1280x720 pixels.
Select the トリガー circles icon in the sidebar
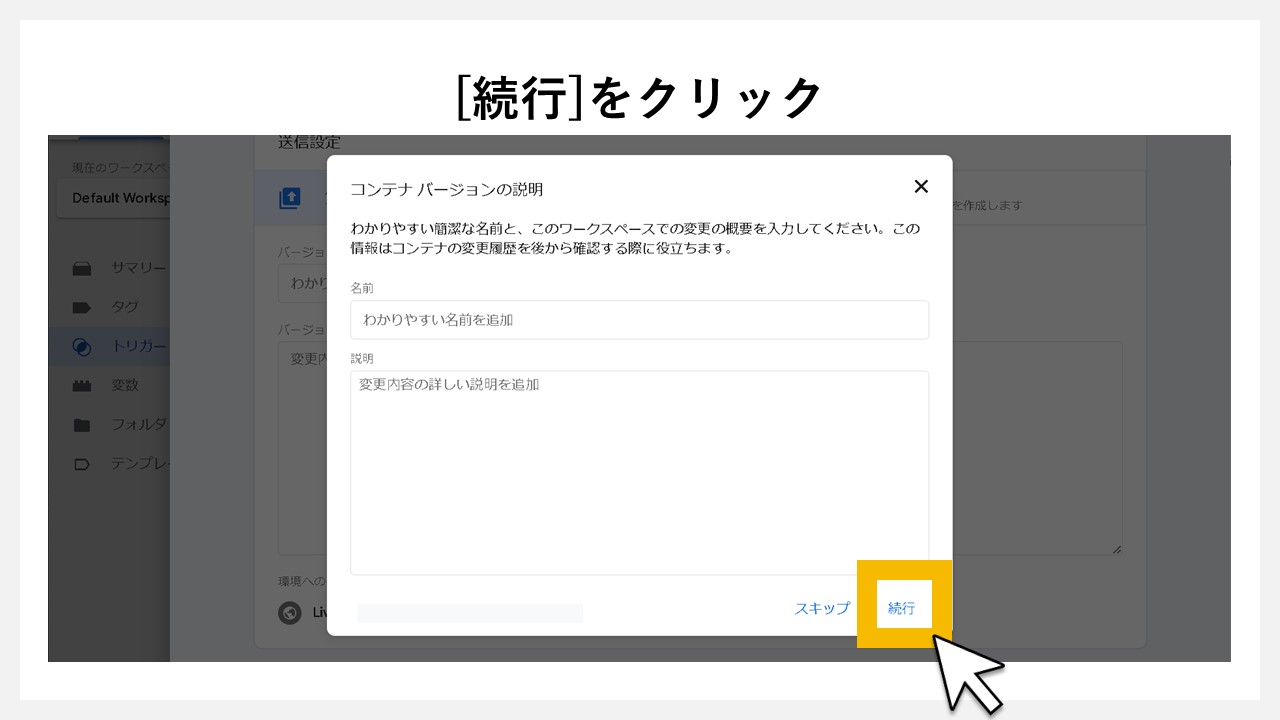(x=83, y=346)
